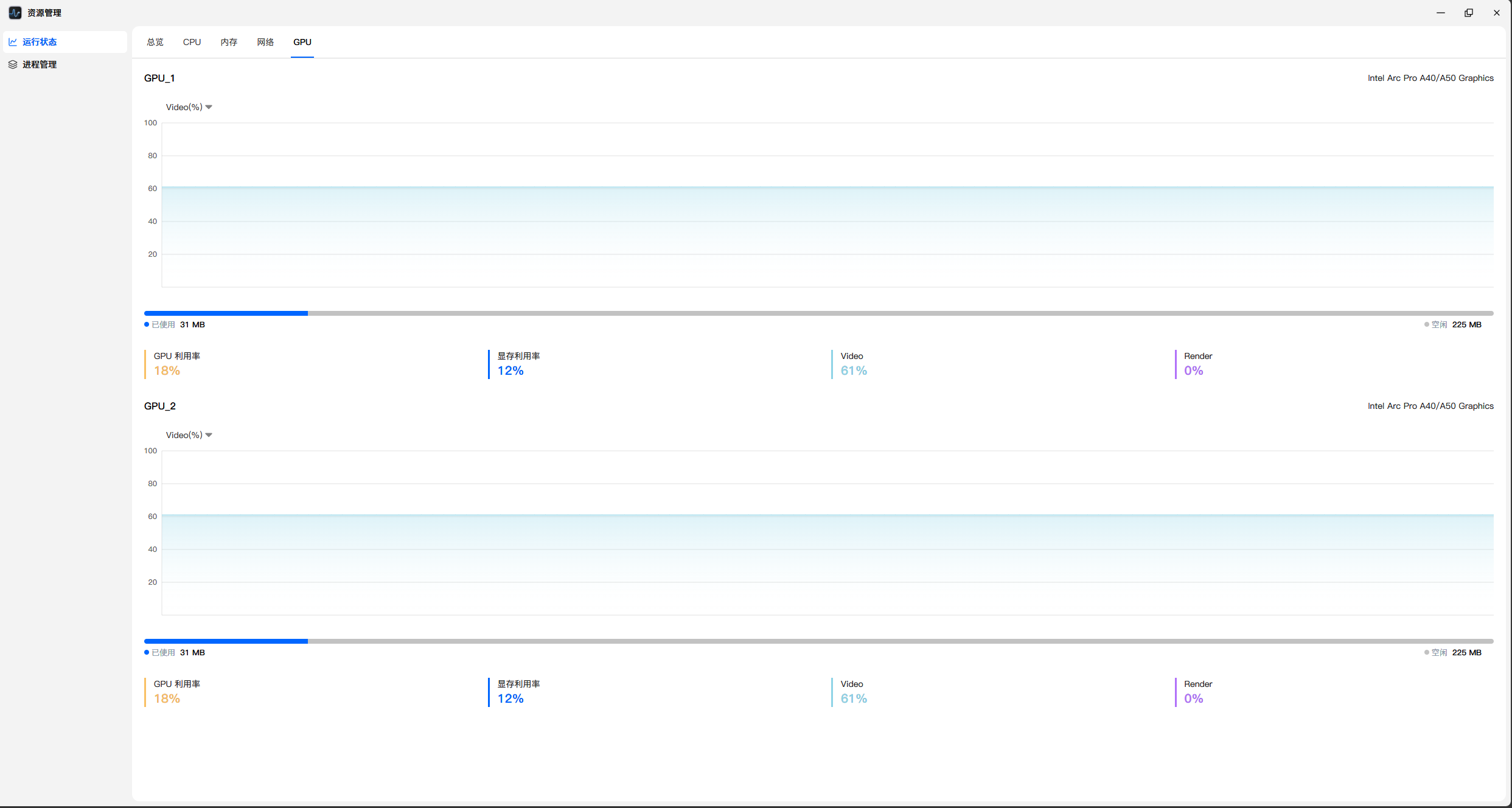Click GPU_2 'Intel Arc Pro A40/A50 Graphics' label
This screenshot has height=808, width=1512.
1430,406
